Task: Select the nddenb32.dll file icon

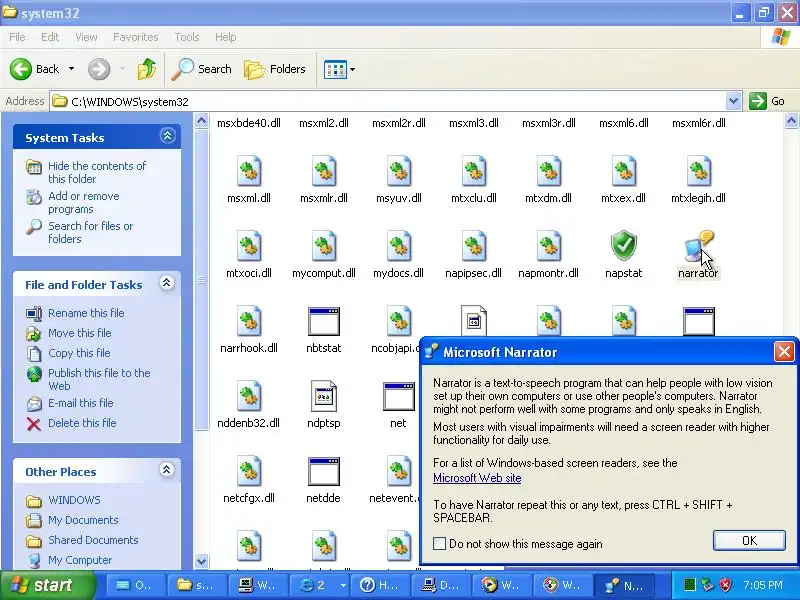Action: click(249, 396)
